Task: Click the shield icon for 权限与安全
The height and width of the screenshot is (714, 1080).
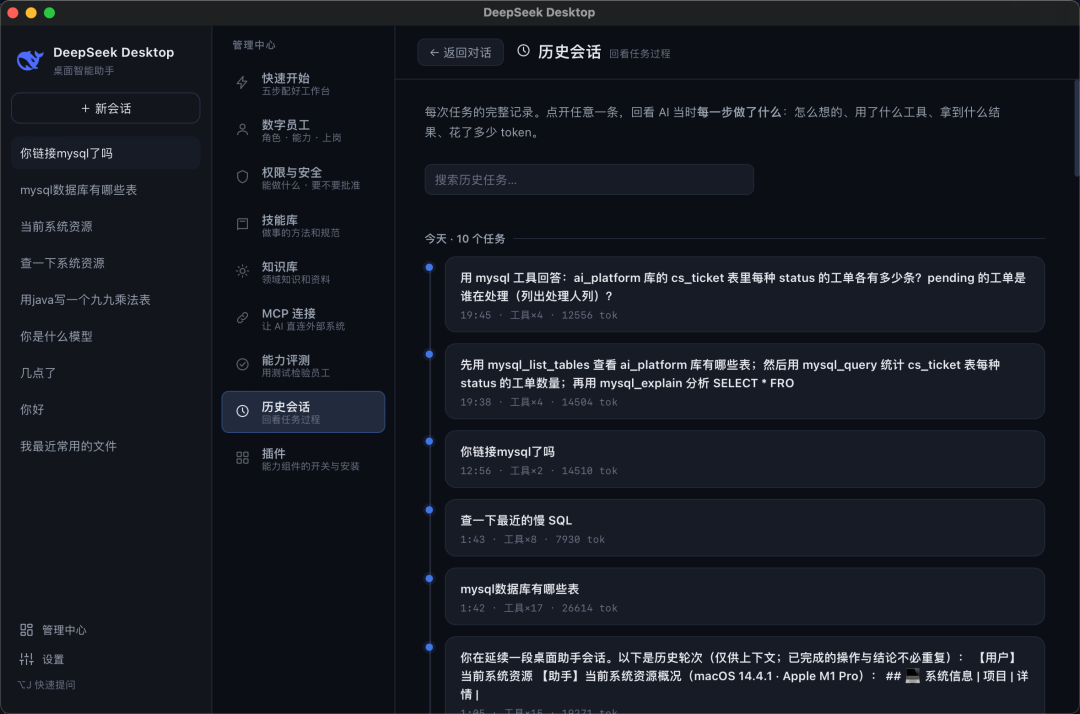Action: (242, 177)
